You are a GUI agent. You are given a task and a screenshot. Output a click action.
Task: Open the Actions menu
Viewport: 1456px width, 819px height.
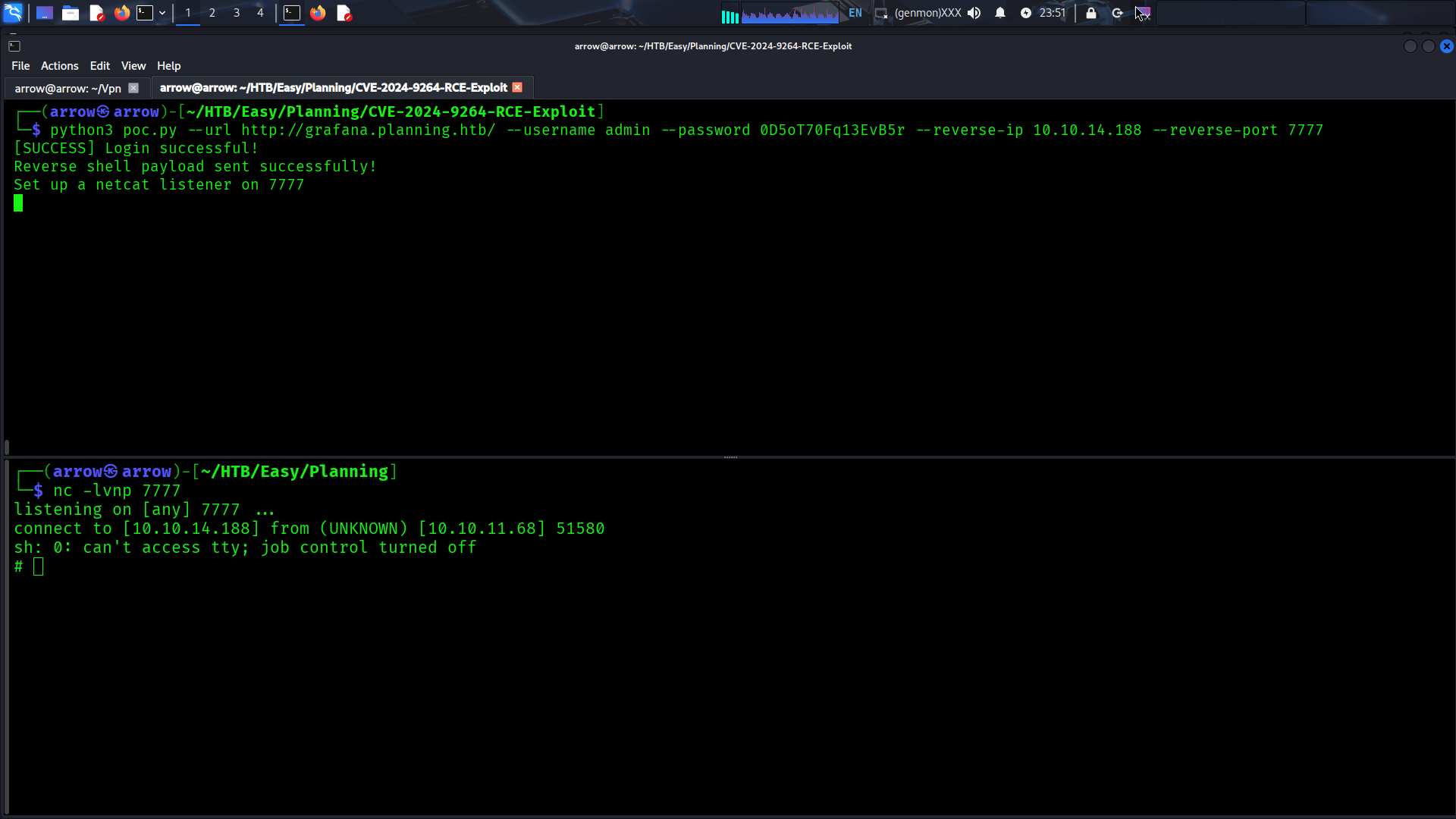(59, 66)
